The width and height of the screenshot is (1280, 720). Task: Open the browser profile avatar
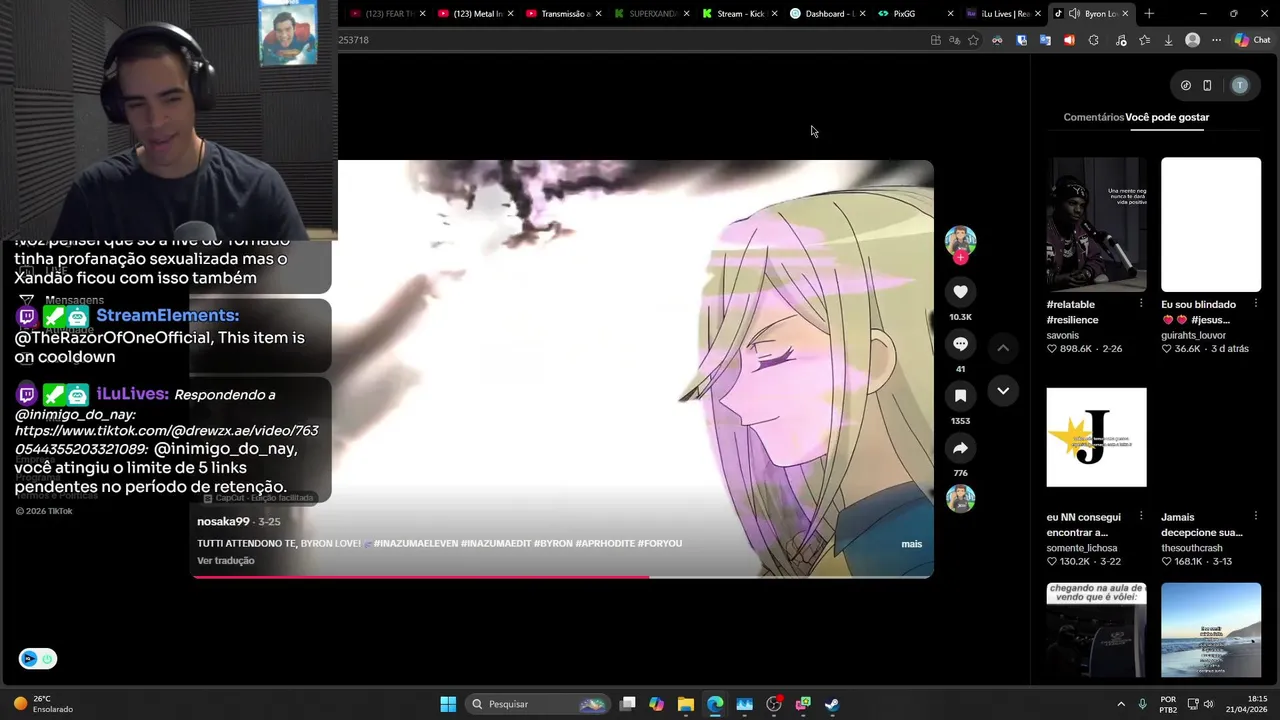[x=1192, y=40]
